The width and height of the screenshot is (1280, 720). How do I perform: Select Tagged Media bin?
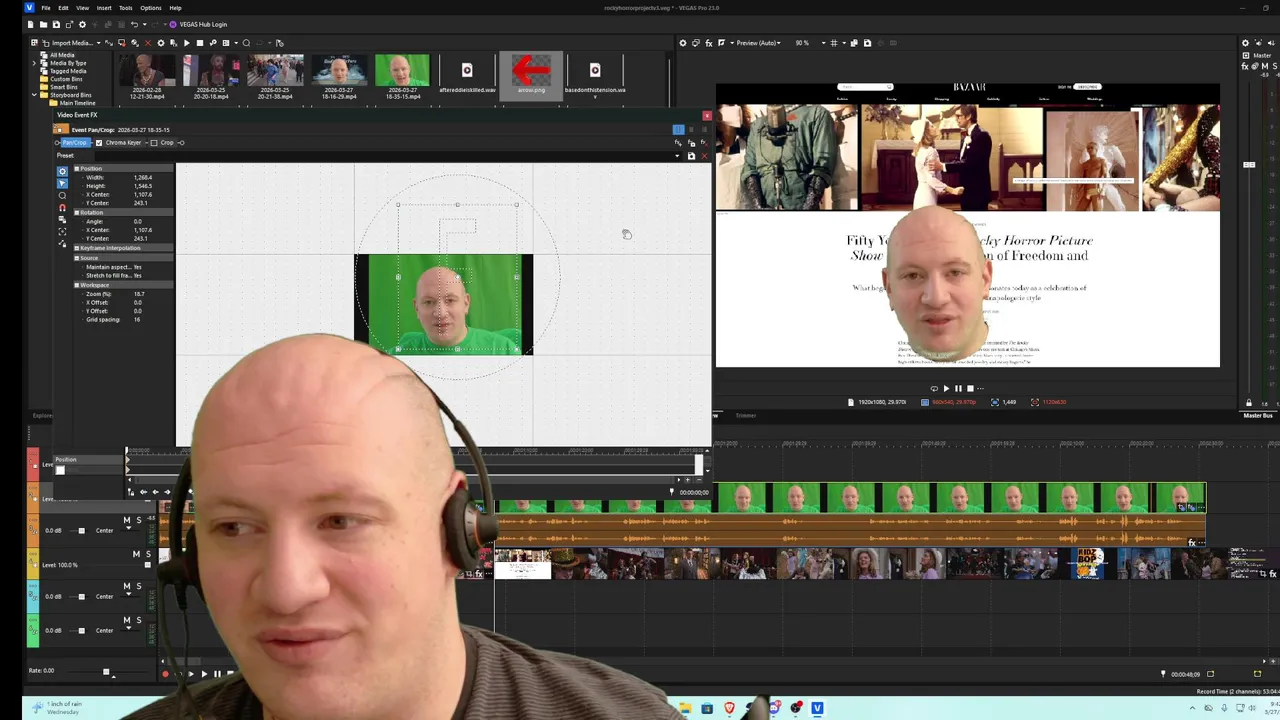pos(68,71)
